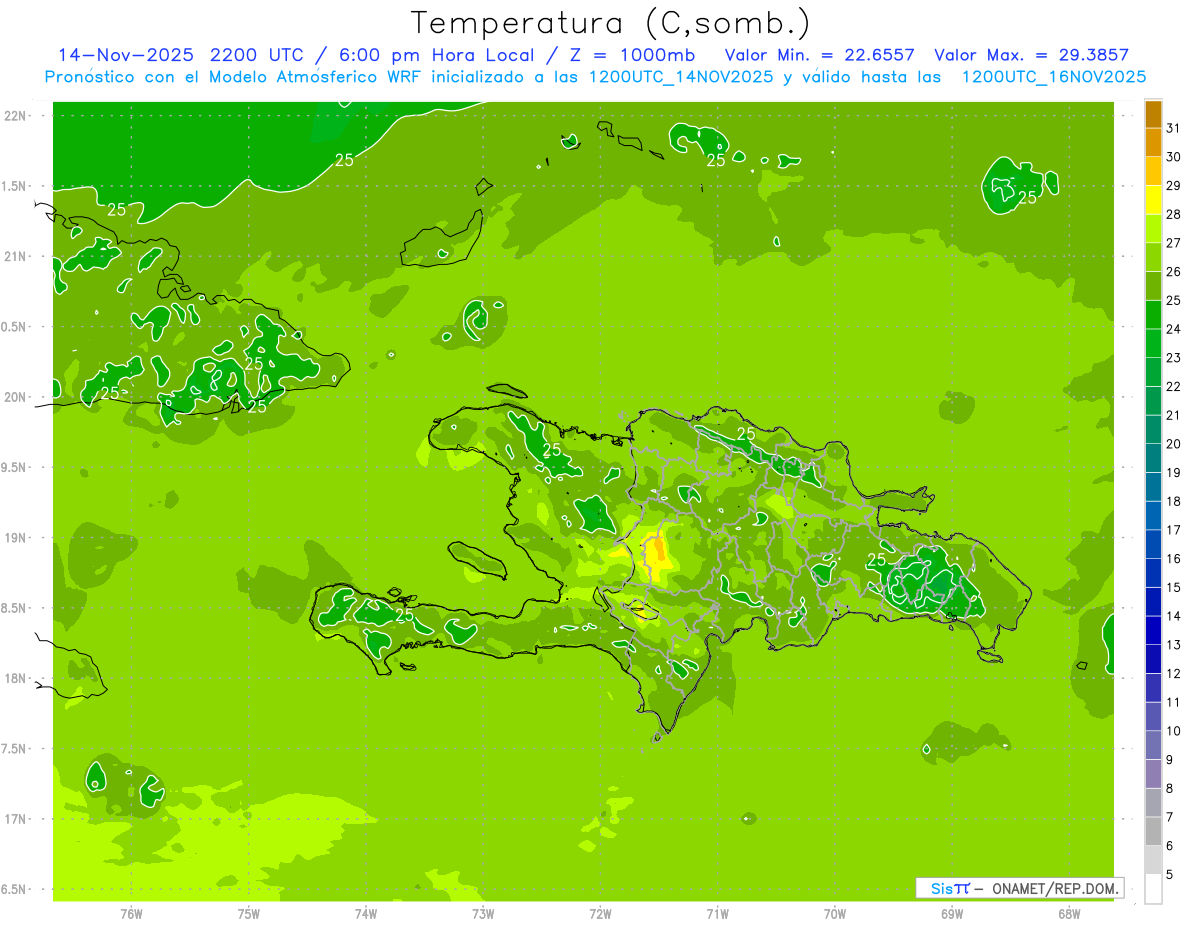Click the latitude label "18N"
The image size is (1200, 927).
coord(16,679)
